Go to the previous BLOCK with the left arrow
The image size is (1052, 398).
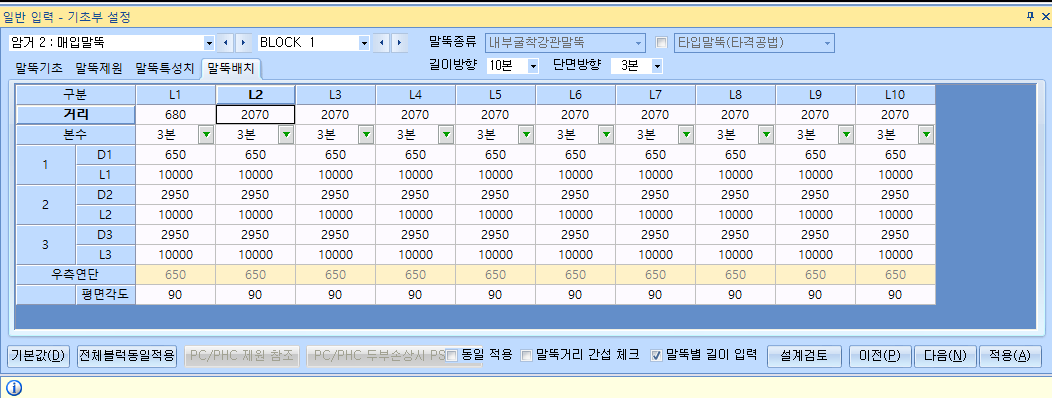pyautogui.click(x=381, y=43)
